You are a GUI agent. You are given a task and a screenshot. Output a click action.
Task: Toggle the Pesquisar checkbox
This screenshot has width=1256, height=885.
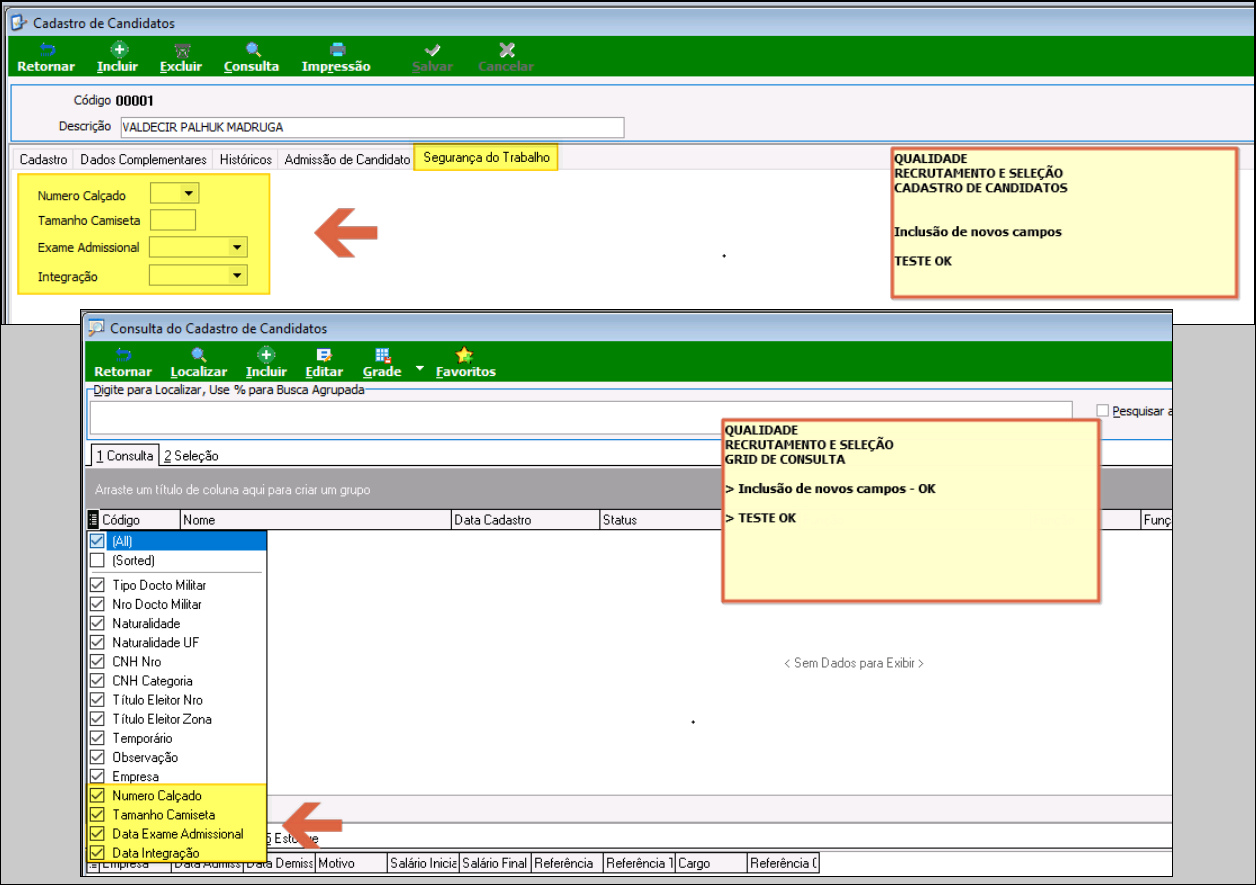click(1102, 410)
